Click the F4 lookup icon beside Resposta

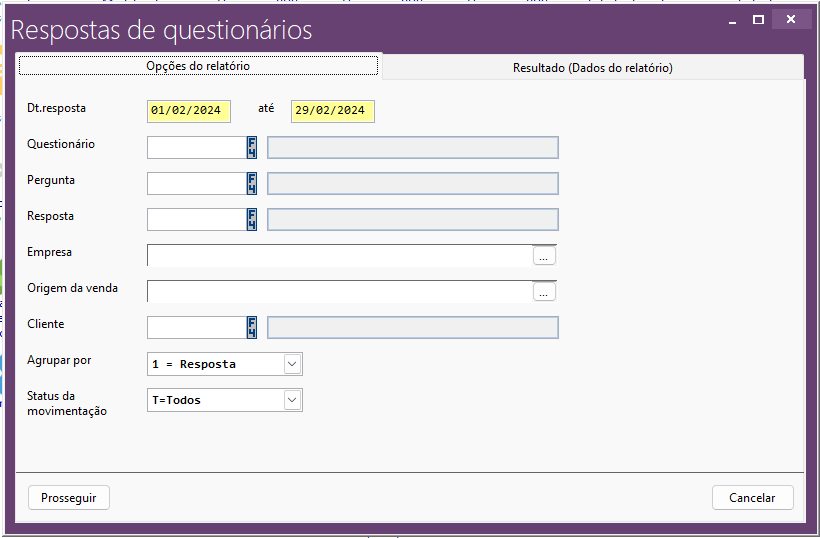click(x=252, y=220)
